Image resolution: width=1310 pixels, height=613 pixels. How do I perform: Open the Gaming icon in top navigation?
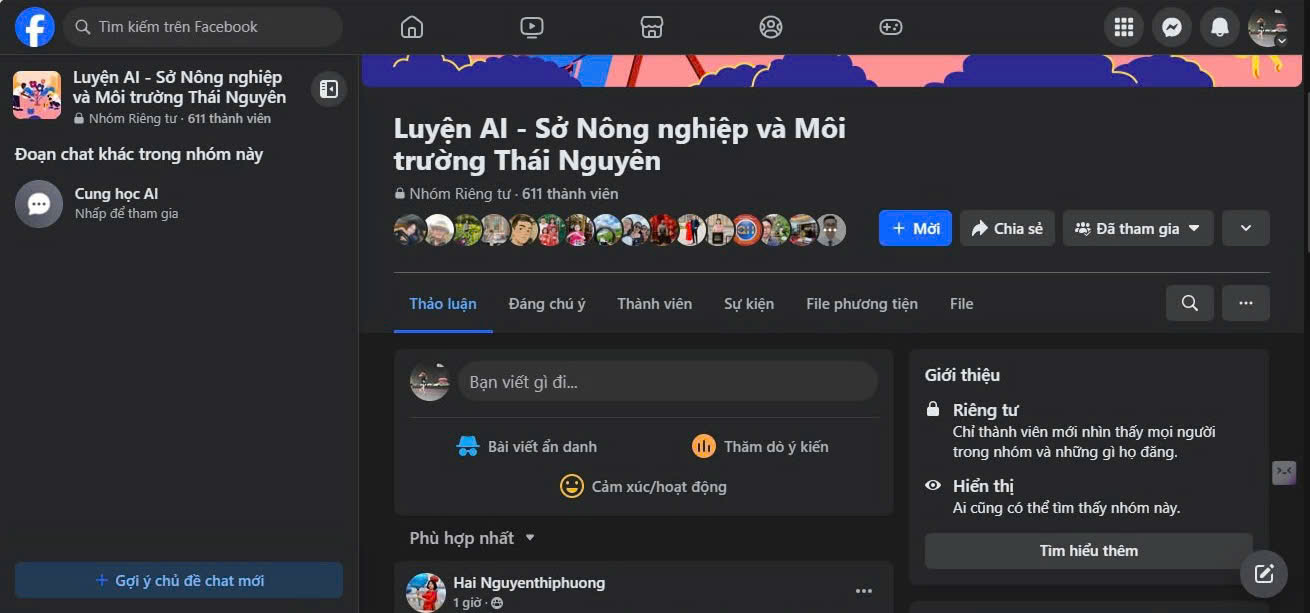click(x=891, y=27)
